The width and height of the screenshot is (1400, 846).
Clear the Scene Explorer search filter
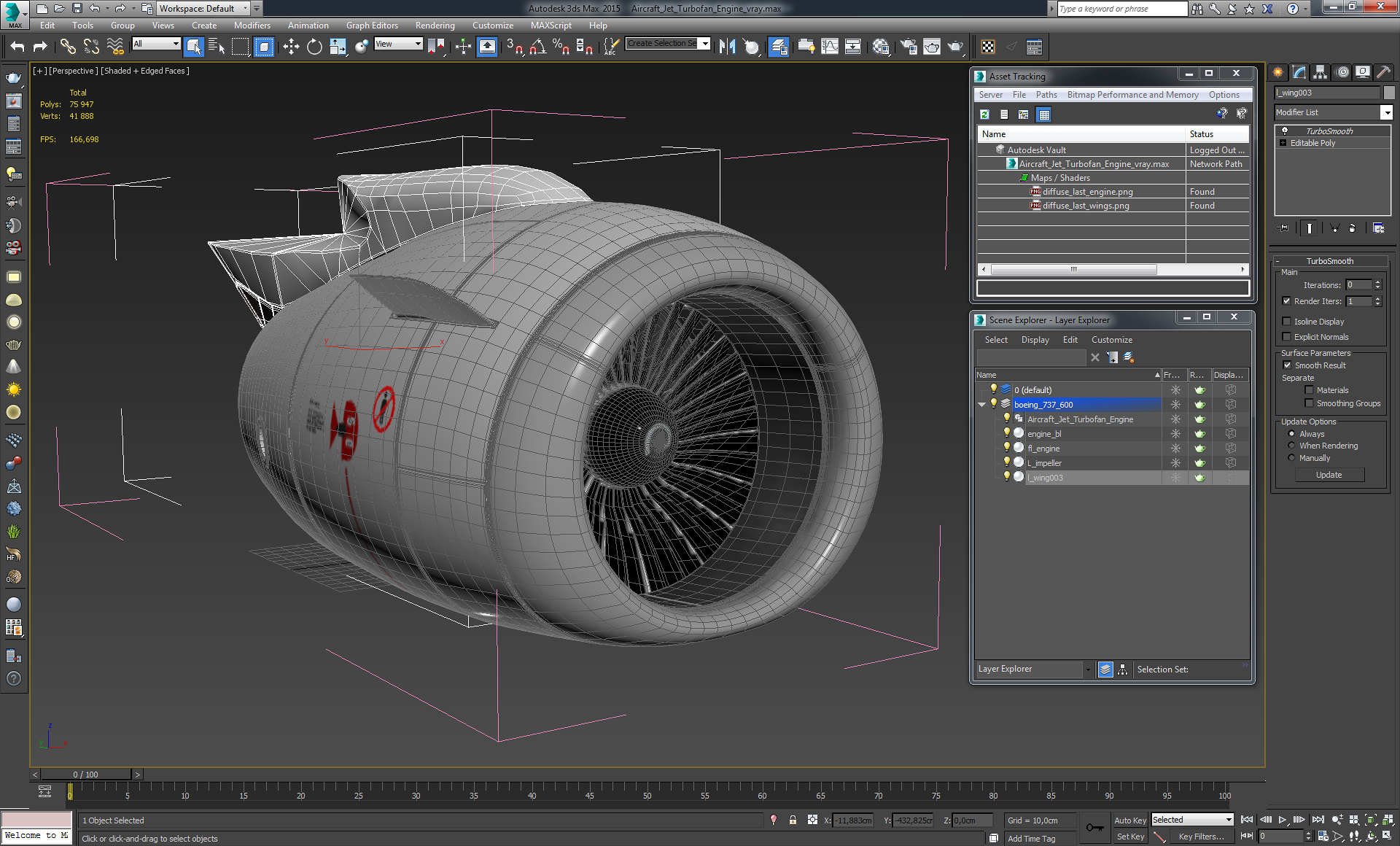[1094, 357]
